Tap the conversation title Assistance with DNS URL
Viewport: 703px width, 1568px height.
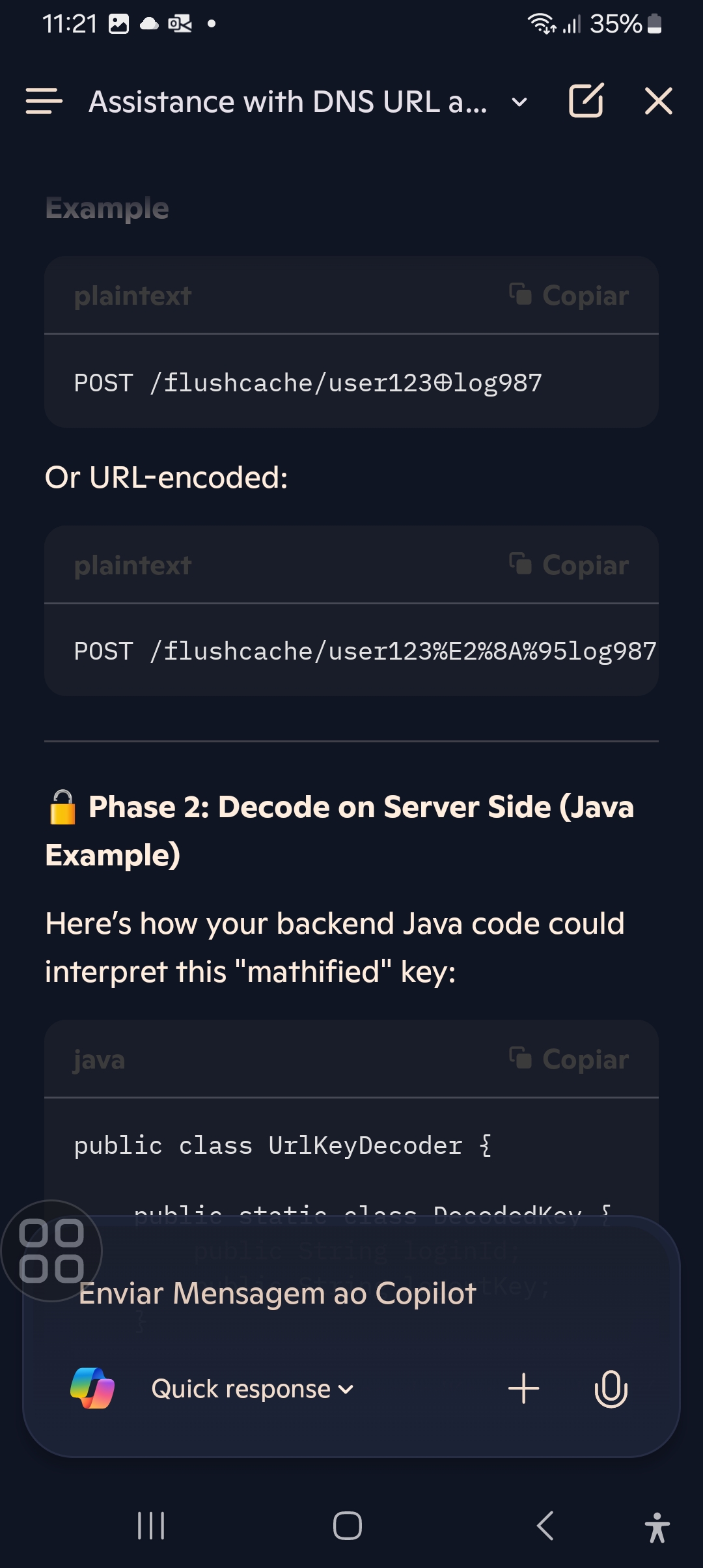[288, 102]
